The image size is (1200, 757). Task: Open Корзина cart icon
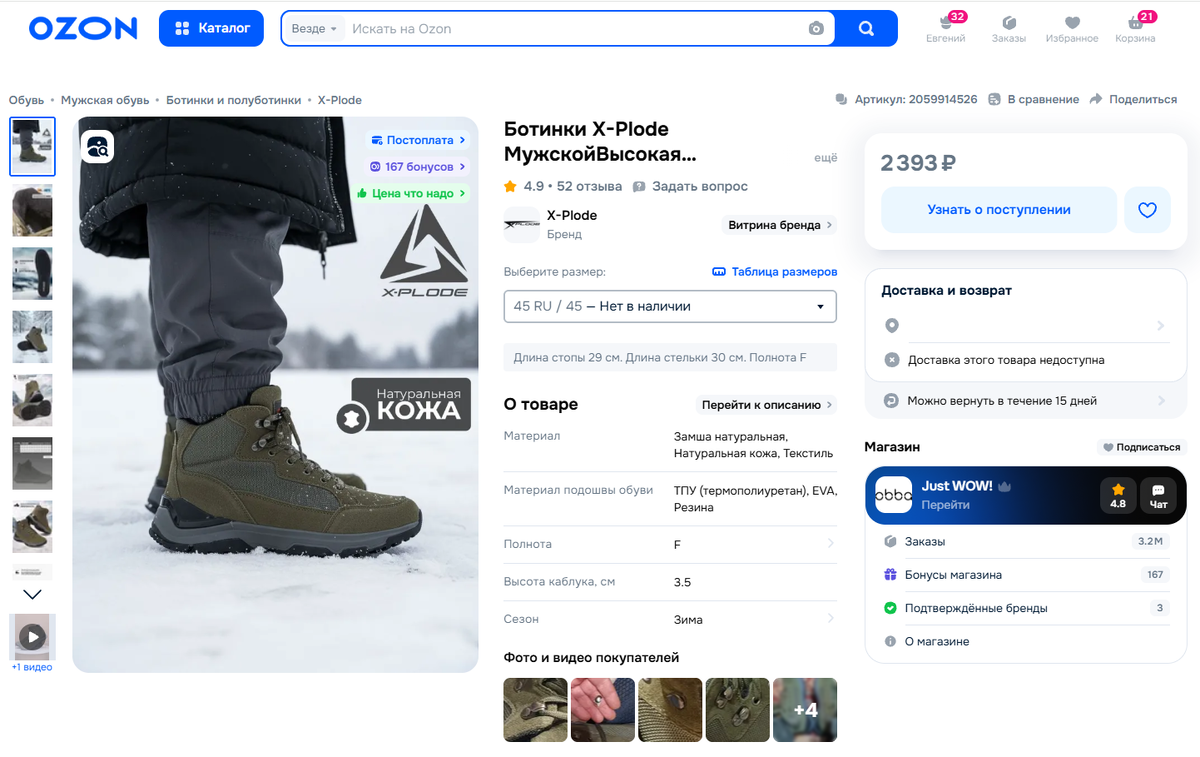pos(1135,27)
